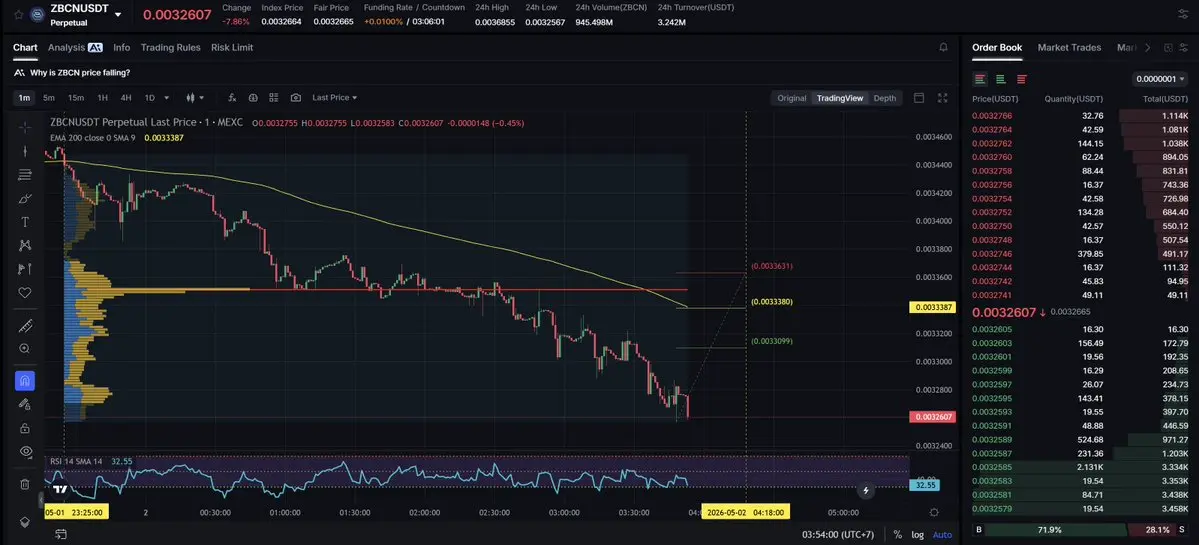
Task: Switch to Market Trades tab
Action: click(1069, 47)
